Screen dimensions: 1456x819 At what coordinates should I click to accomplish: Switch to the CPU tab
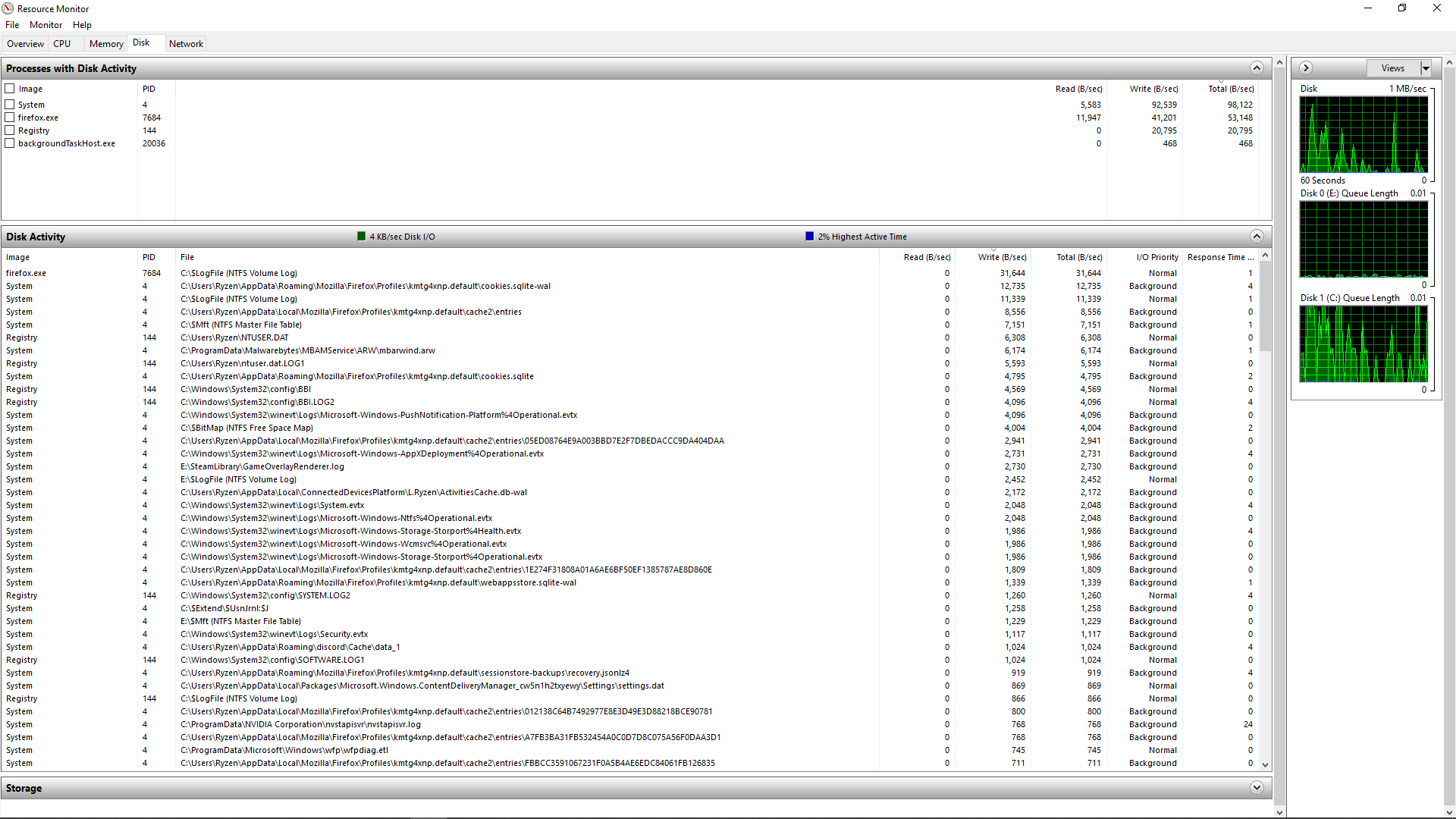(62, 44)
